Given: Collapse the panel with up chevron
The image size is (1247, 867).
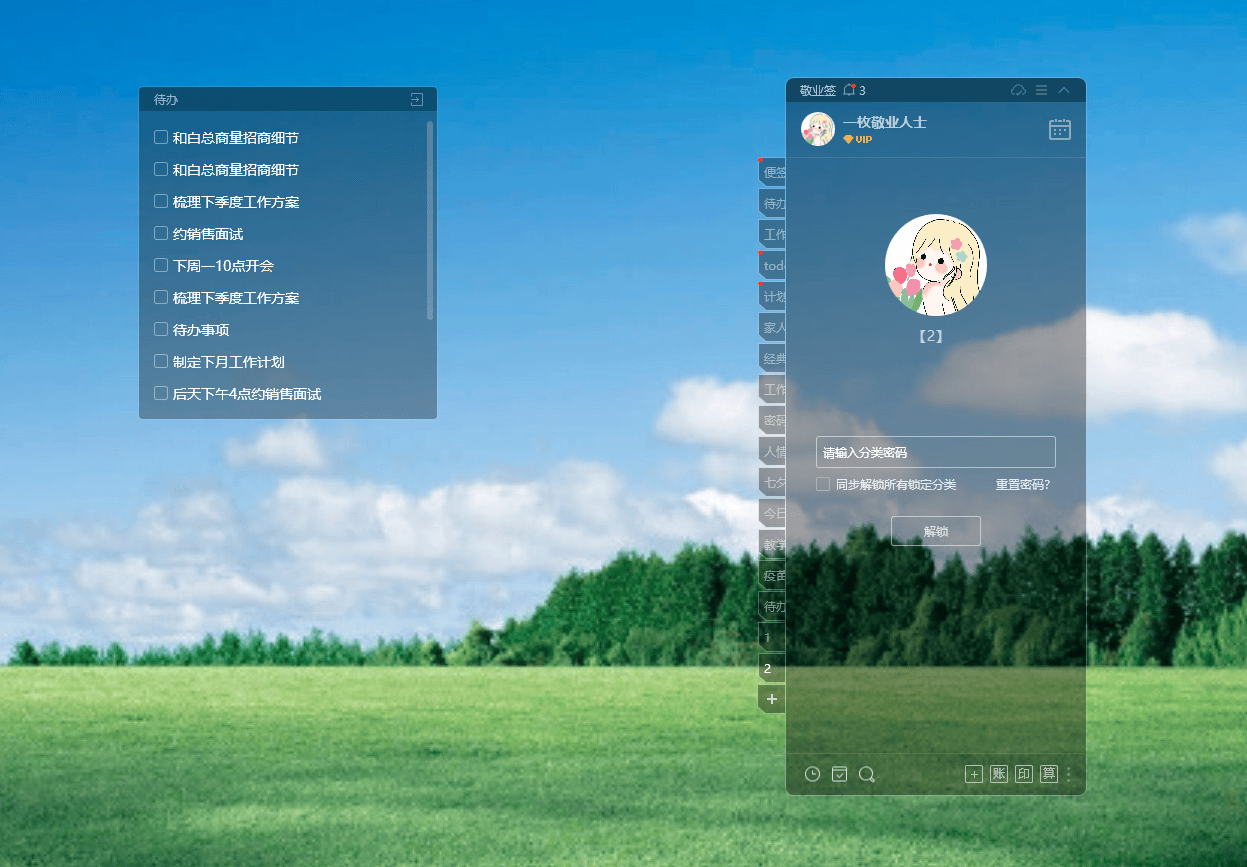Looking at the screenshot, I should (x=1064, y=90).
